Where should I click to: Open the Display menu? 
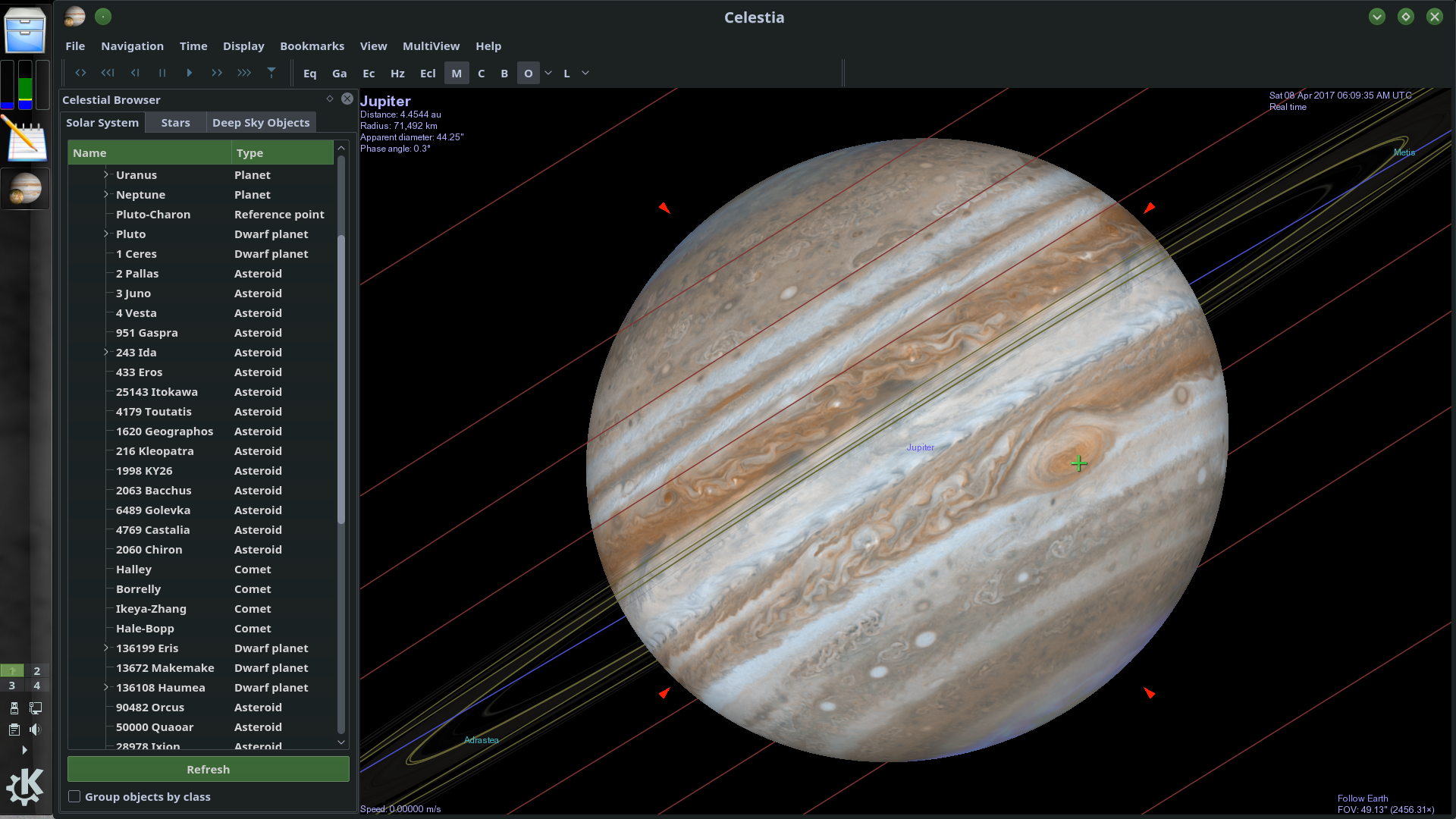pyautogui.click(x=243, y=46)
